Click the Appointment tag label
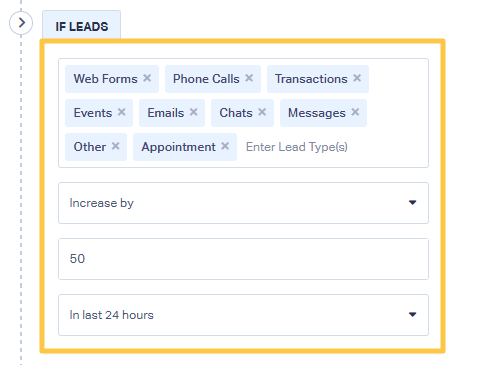483x365 pixels. [x=178, y=147]
